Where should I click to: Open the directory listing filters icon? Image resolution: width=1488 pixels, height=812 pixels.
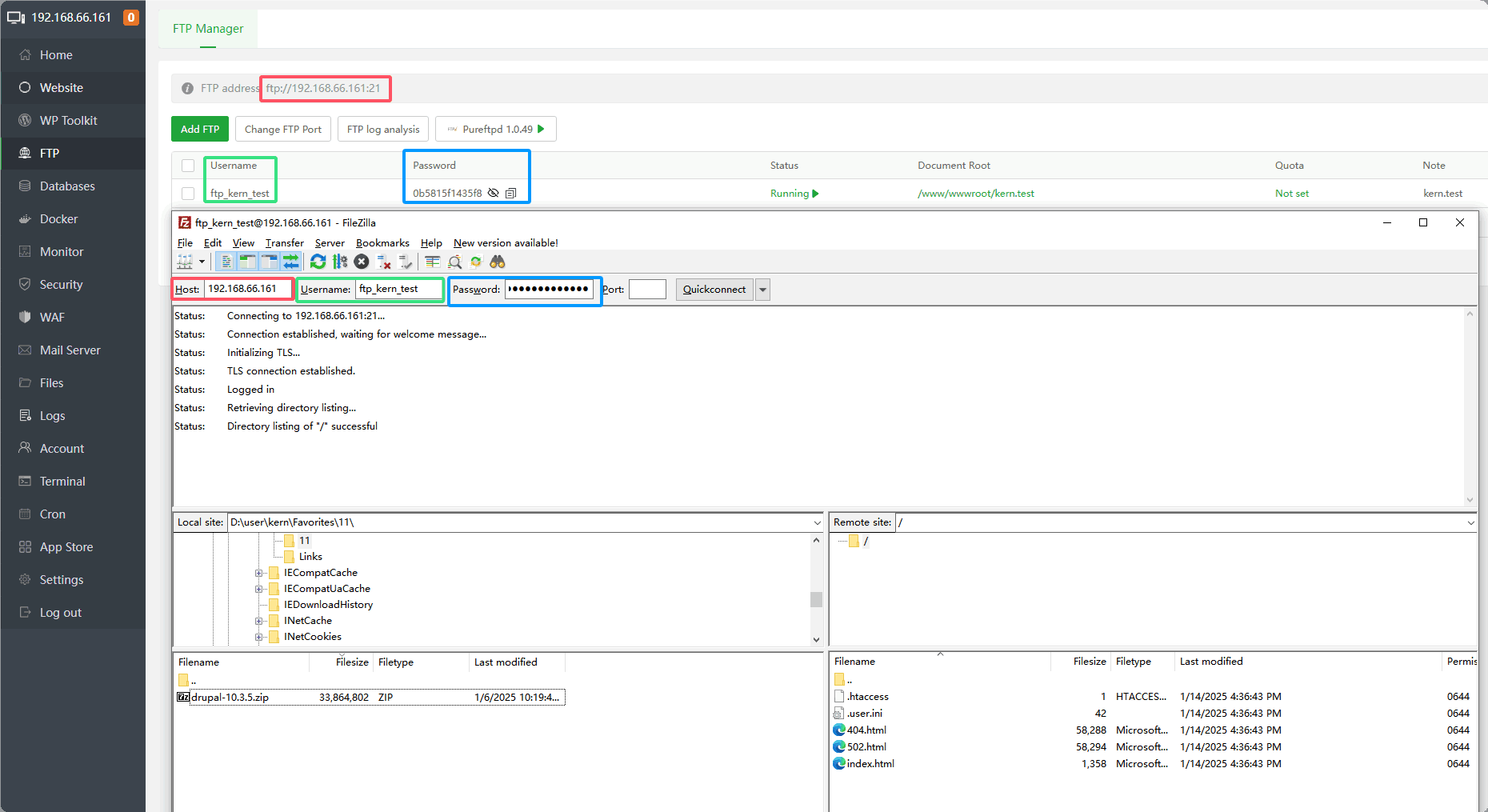[x=433, y=262]
